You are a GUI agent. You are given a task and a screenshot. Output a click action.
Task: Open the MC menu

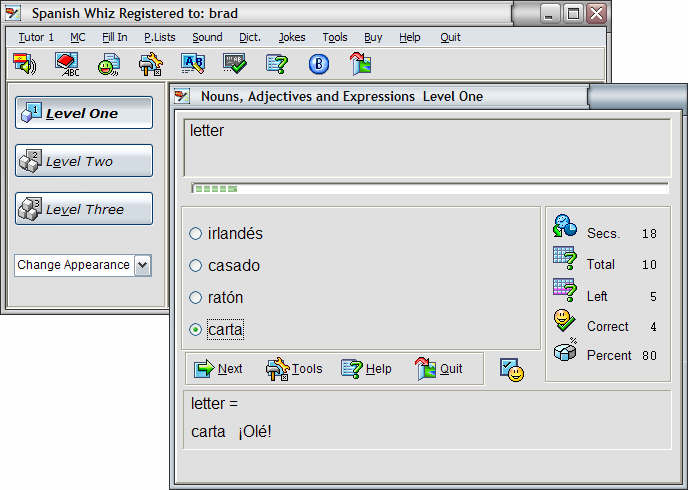tap(78, 37)
